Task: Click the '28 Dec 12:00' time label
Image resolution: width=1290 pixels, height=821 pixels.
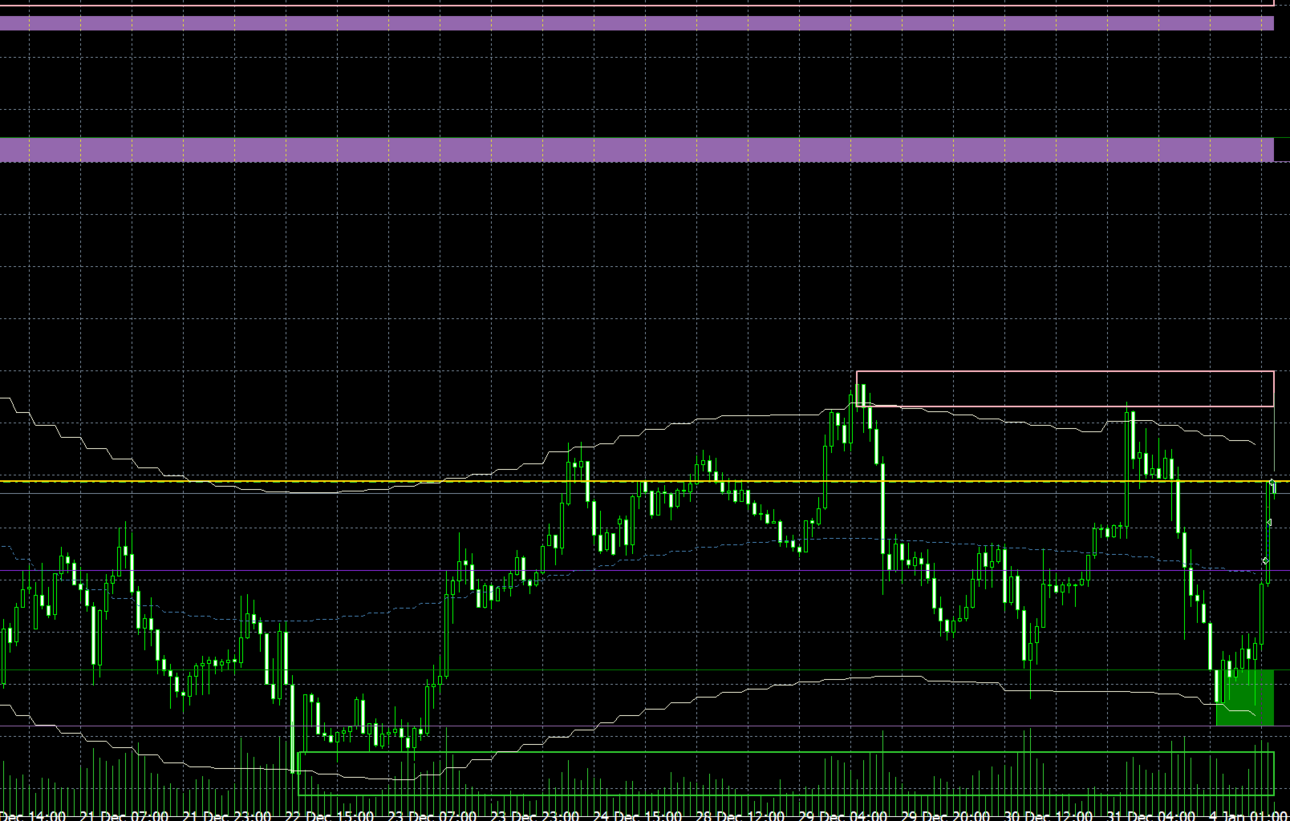Action: coord(741,815)
